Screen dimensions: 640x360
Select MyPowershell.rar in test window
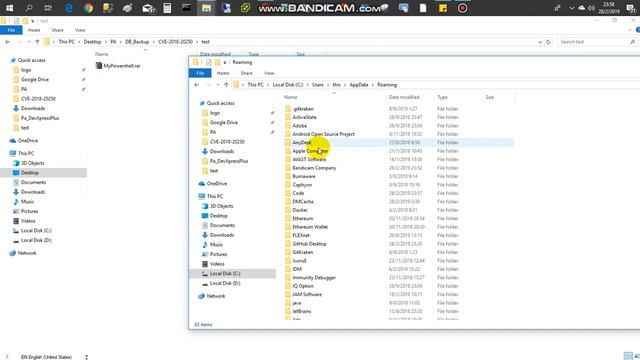click(x=122, y=66)
